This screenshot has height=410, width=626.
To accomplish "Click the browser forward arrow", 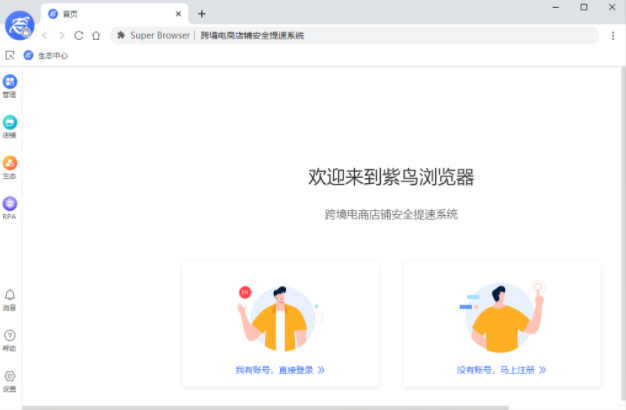I will point(61,35).
